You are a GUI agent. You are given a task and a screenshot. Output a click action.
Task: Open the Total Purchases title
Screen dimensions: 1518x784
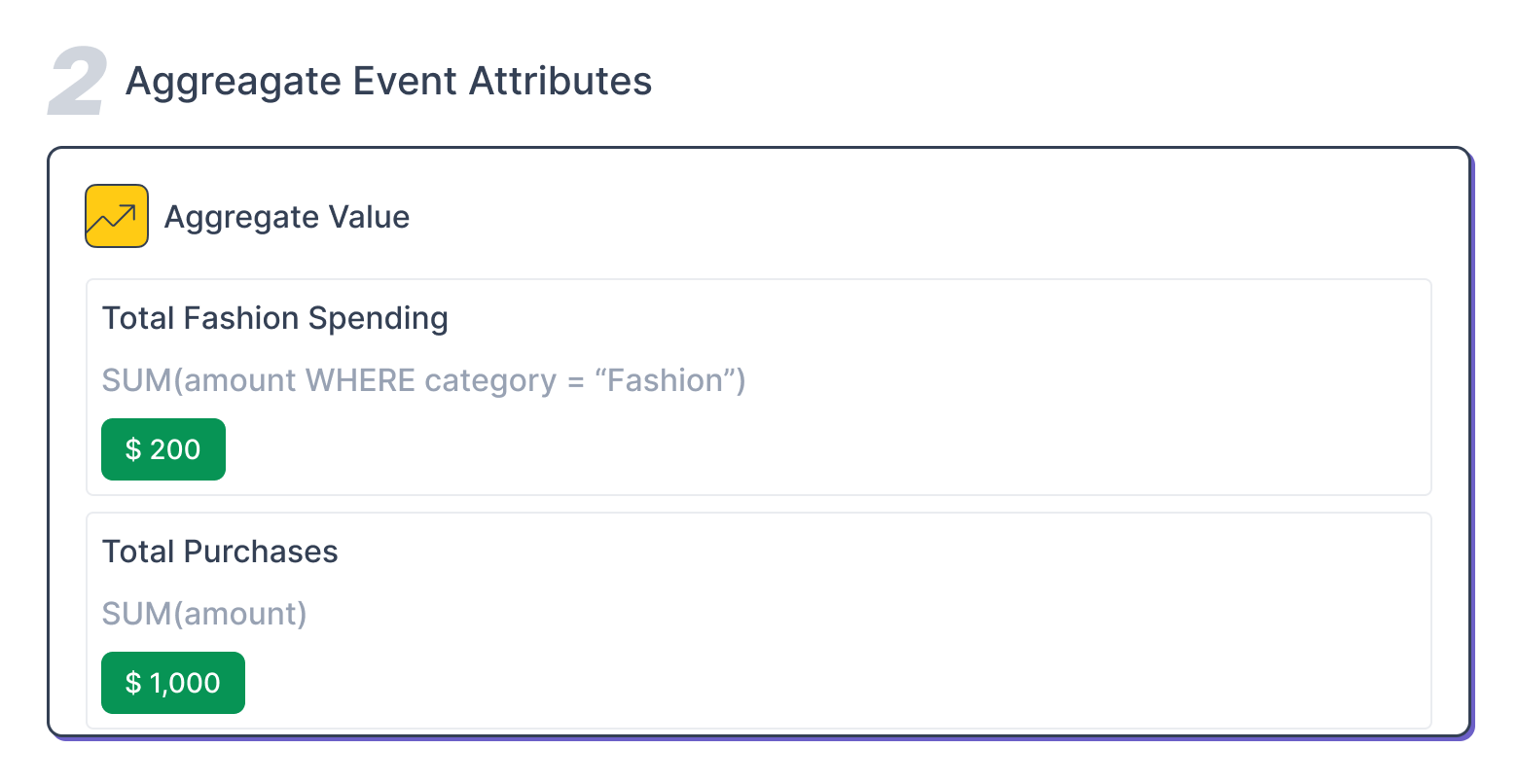click(220, 552)
